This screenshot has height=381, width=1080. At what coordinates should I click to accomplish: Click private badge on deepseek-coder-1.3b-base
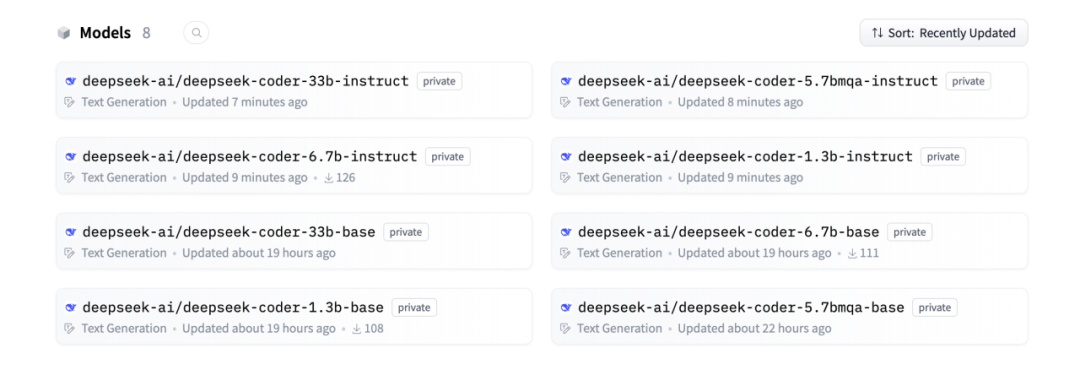tap(415, 308)
